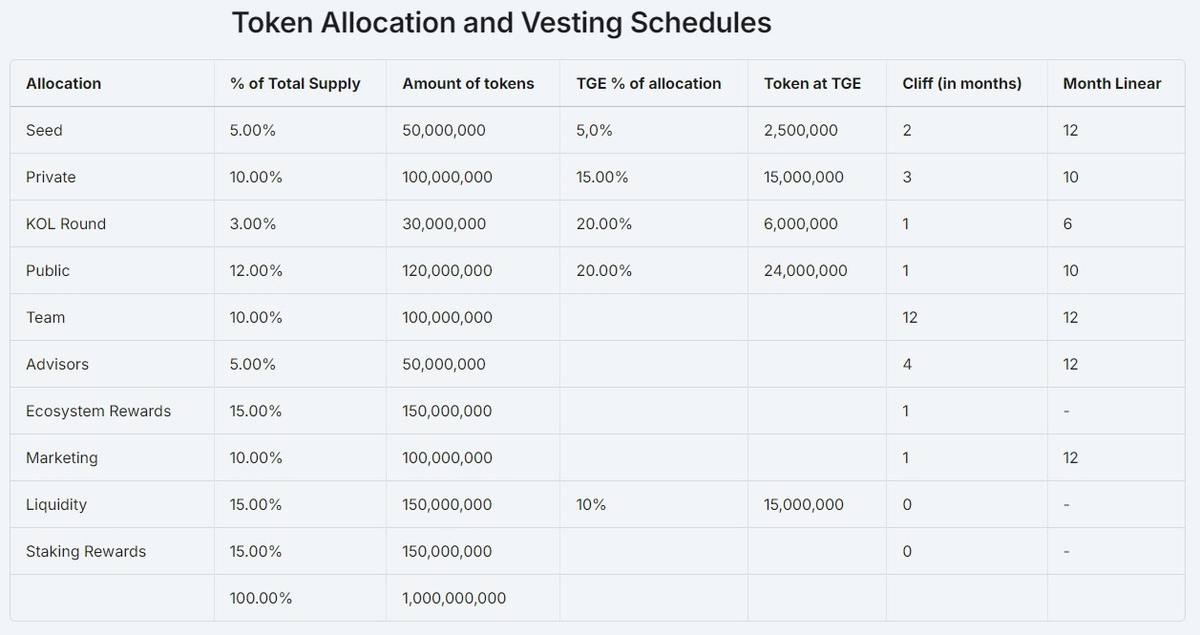Image resolution: width=1200 pixels, height=635 pixels.
Task: Select the 24,000,000 Token at TGE cell
Action: click(x=805, y=271)
